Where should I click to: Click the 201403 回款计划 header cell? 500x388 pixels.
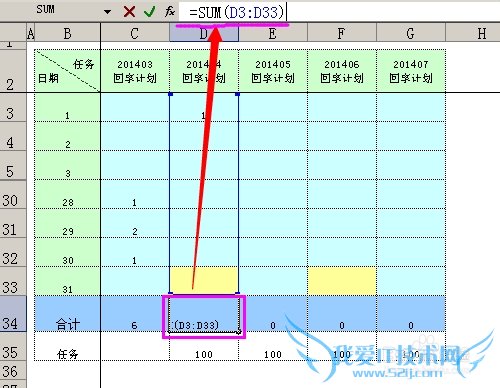click(x=135, y=71)
